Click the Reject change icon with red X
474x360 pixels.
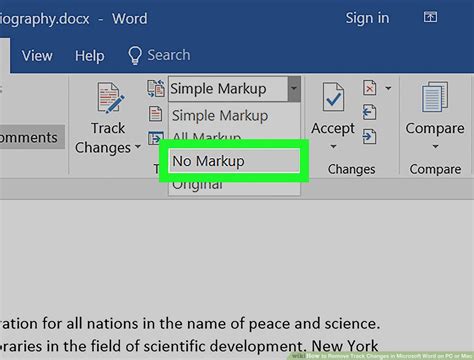pyautogui.click(x=370, y=88)
